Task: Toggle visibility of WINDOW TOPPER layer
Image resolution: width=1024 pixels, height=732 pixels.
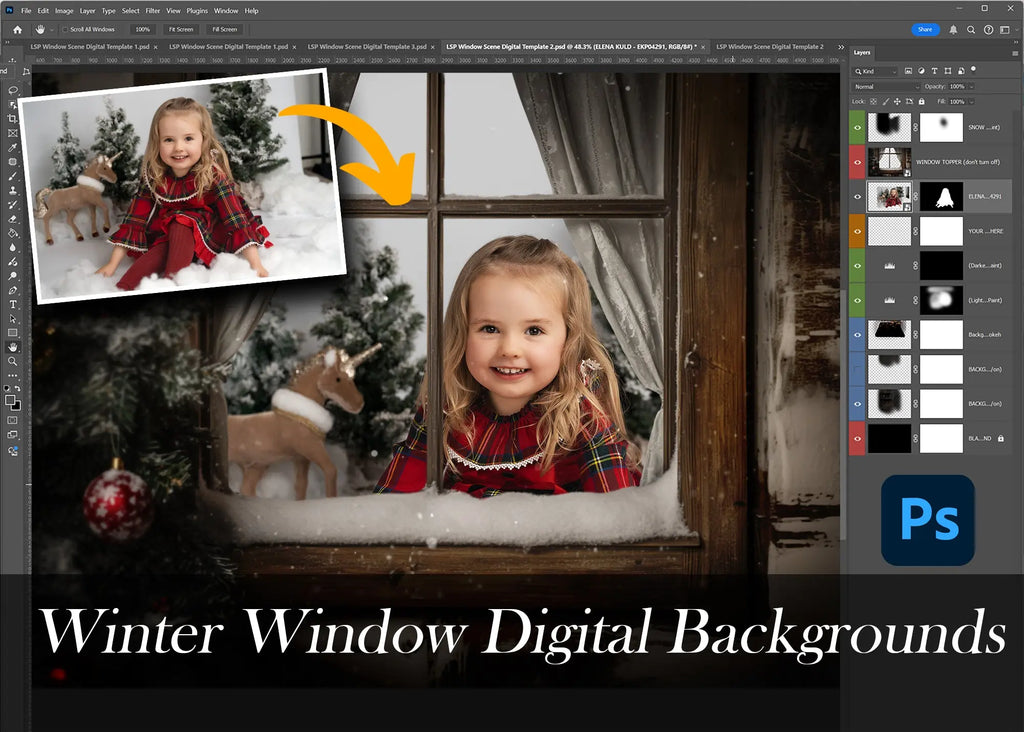Action: click(857, 161)
